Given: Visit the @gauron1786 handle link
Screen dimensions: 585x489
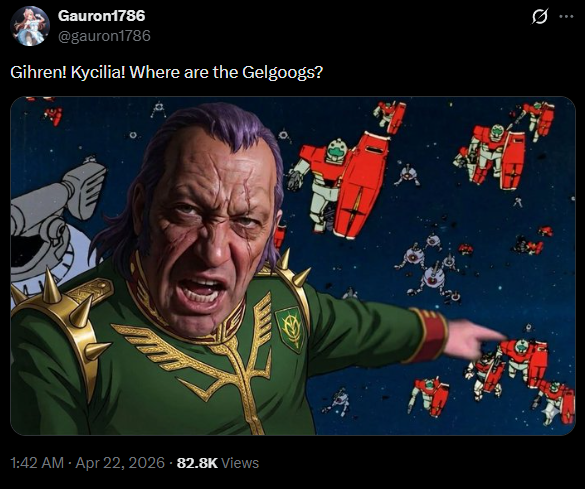Looking at the screenshot, I should [104, 36].
